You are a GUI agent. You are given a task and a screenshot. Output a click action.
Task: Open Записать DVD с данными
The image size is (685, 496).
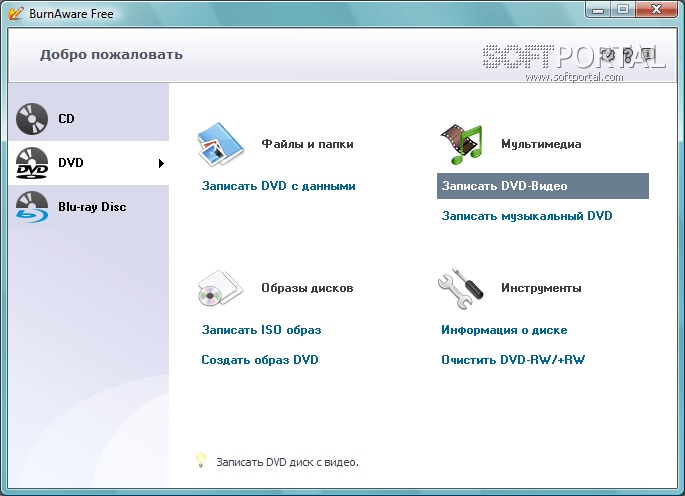tap(279, 186)
